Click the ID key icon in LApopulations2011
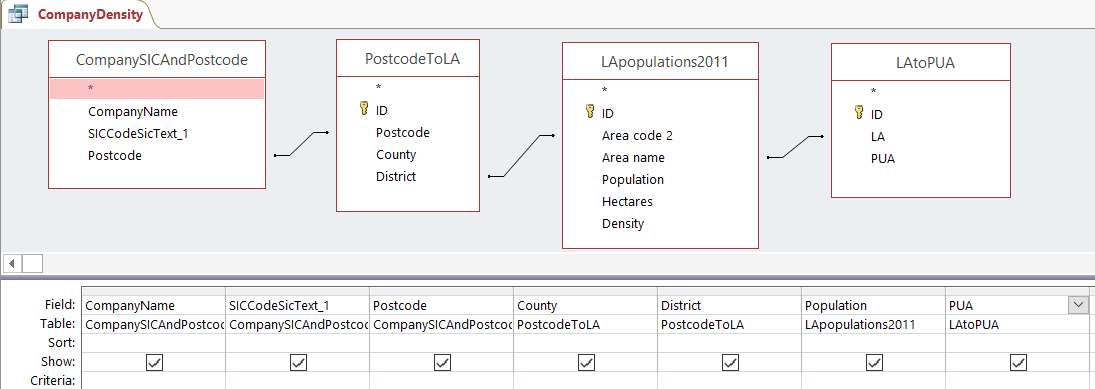This screenshot has height=389, width=1095. click(x=590, y=112)
